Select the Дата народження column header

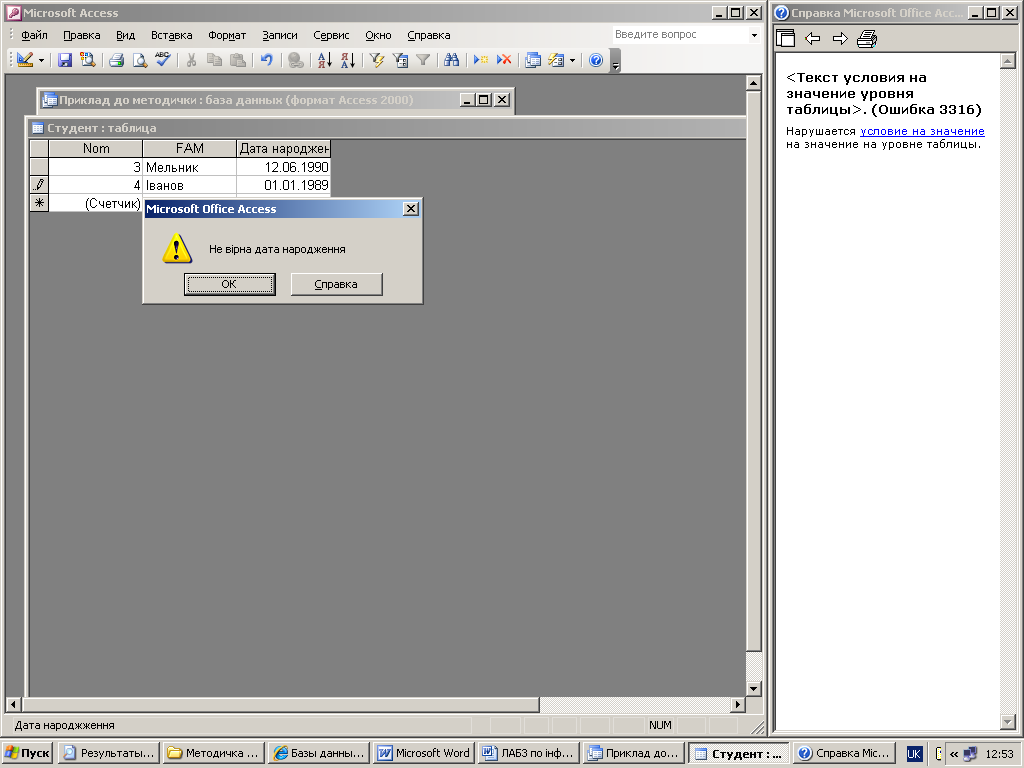(x=283, y=148)
